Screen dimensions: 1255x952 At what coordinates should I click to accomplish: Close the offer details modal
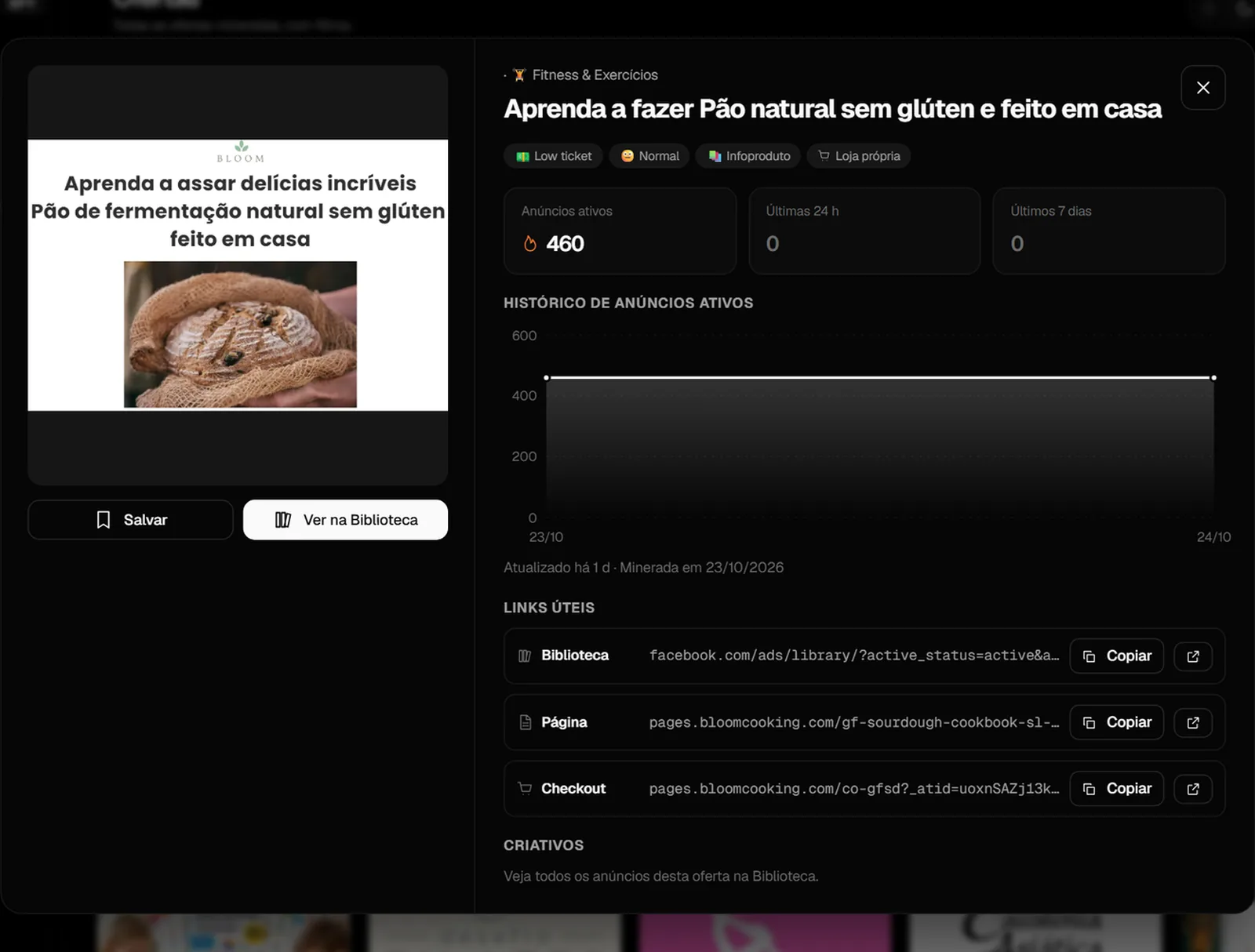pos(1202,88)
